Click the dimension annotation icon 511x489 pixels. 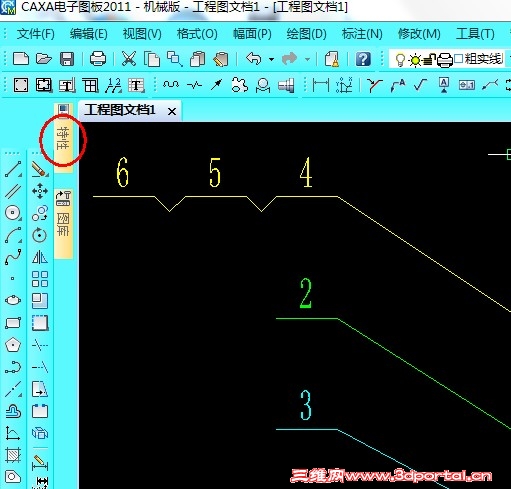pos(321,85)
